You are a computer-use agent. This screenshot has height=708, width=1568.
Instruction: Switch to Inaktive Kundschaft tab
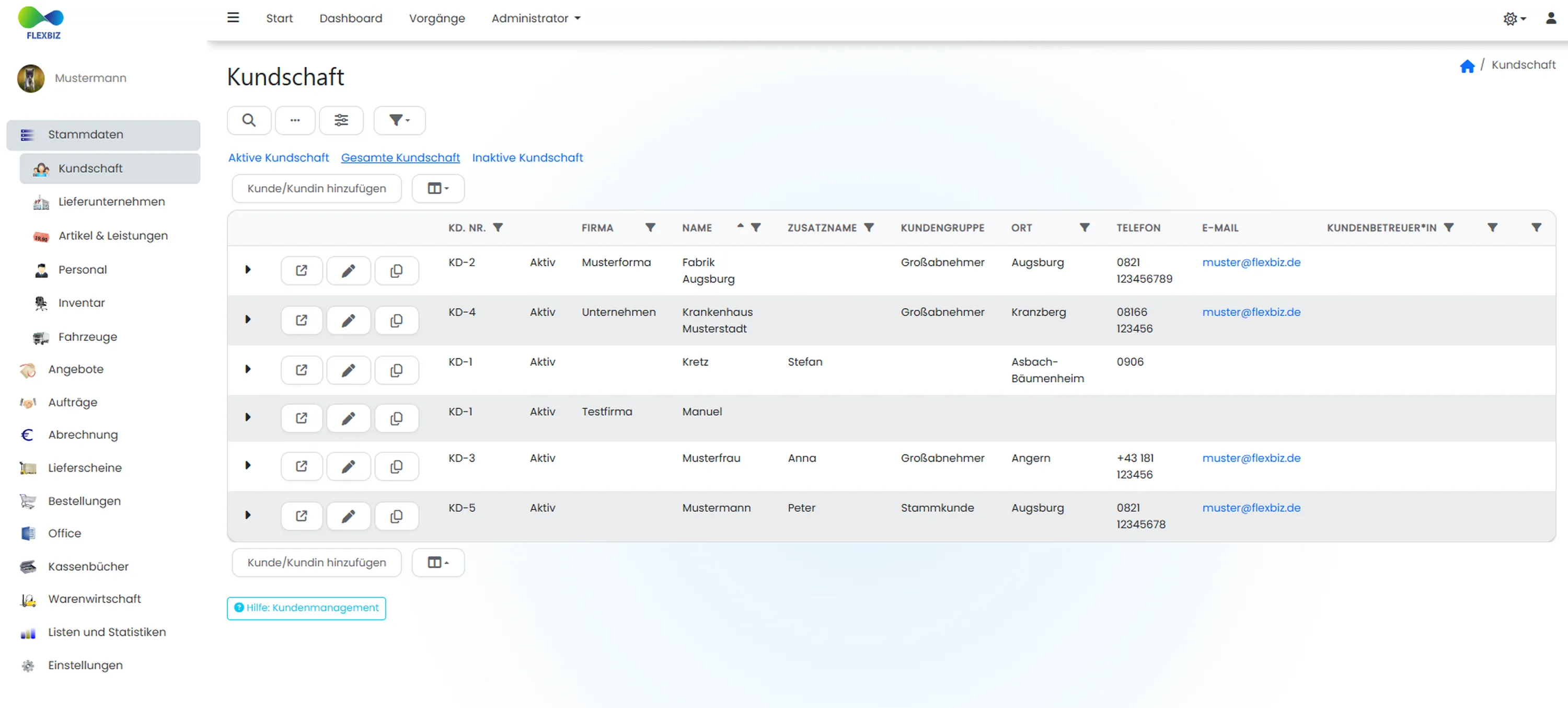(527, 158)
